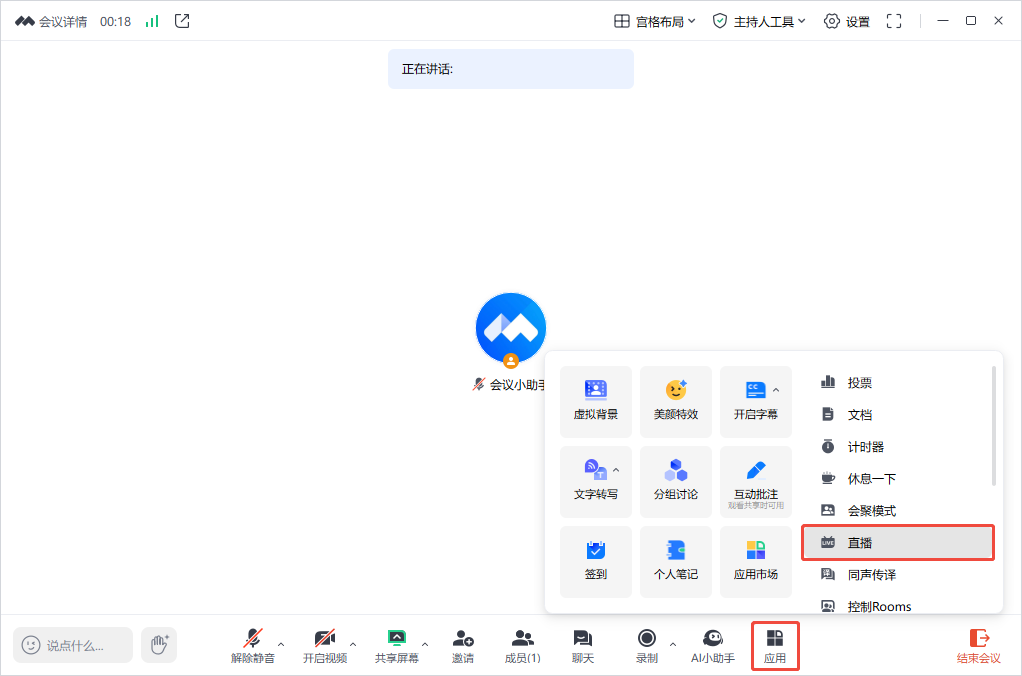Unmute with 解除静音 microphone button
The image size is (1022, 676).
(253, 646)
